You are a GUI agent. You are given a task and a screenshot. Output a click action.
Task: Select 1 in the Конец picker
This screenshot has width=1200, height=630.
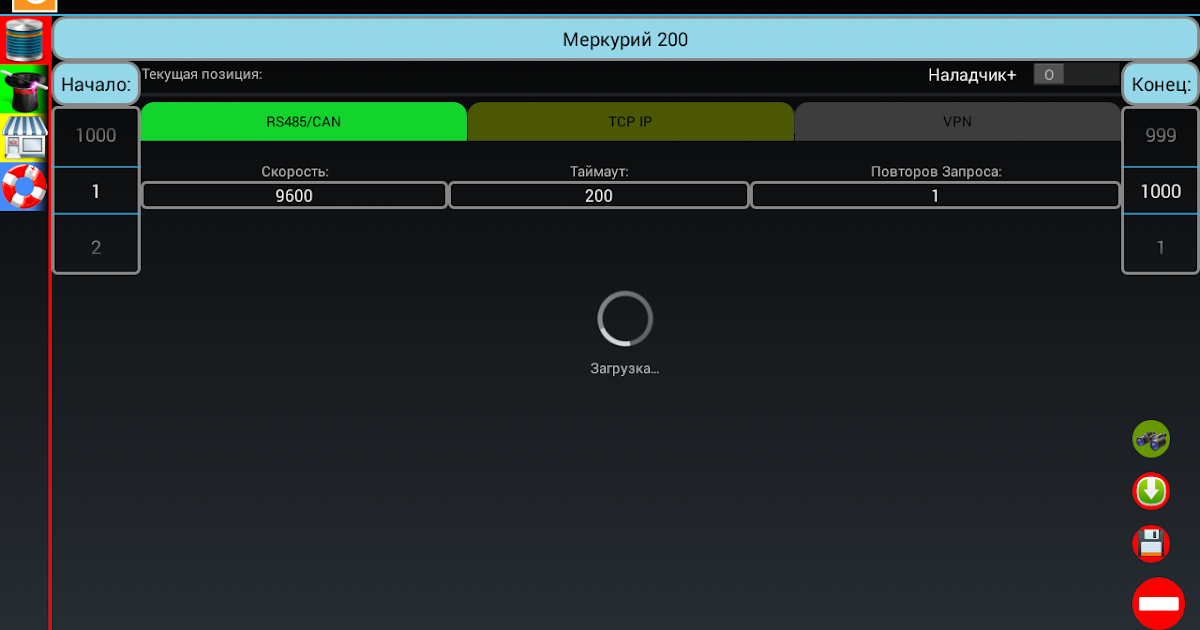[1160, 247]
